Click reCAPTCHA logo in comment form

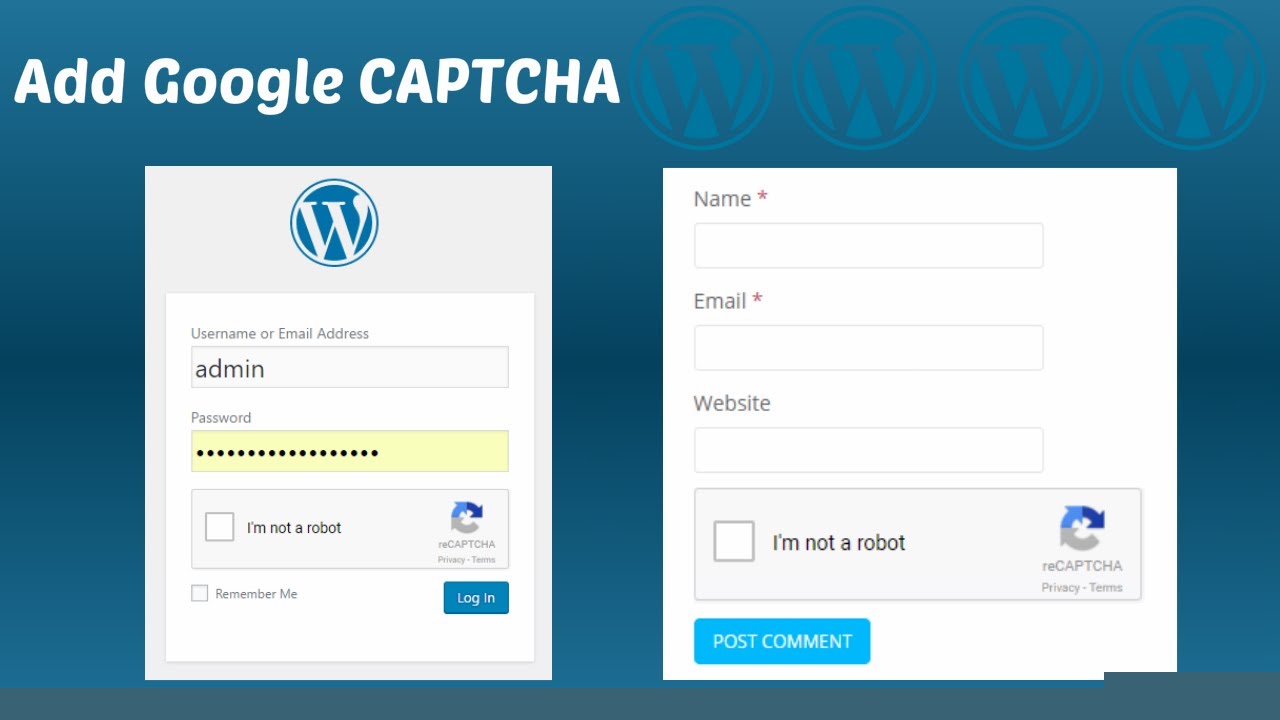point(1082,528)
